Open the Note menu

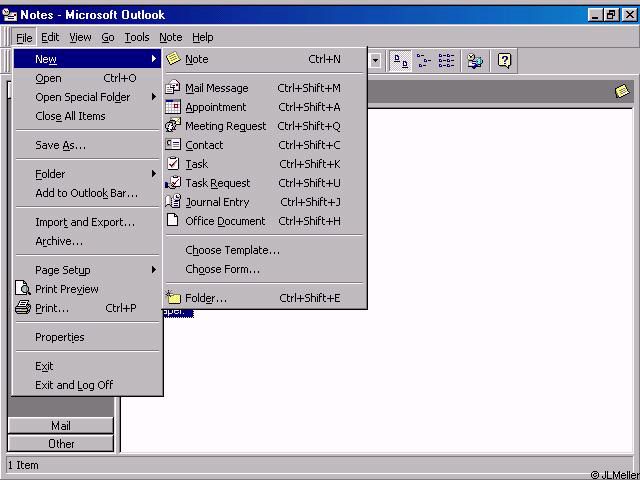(171, 38)
